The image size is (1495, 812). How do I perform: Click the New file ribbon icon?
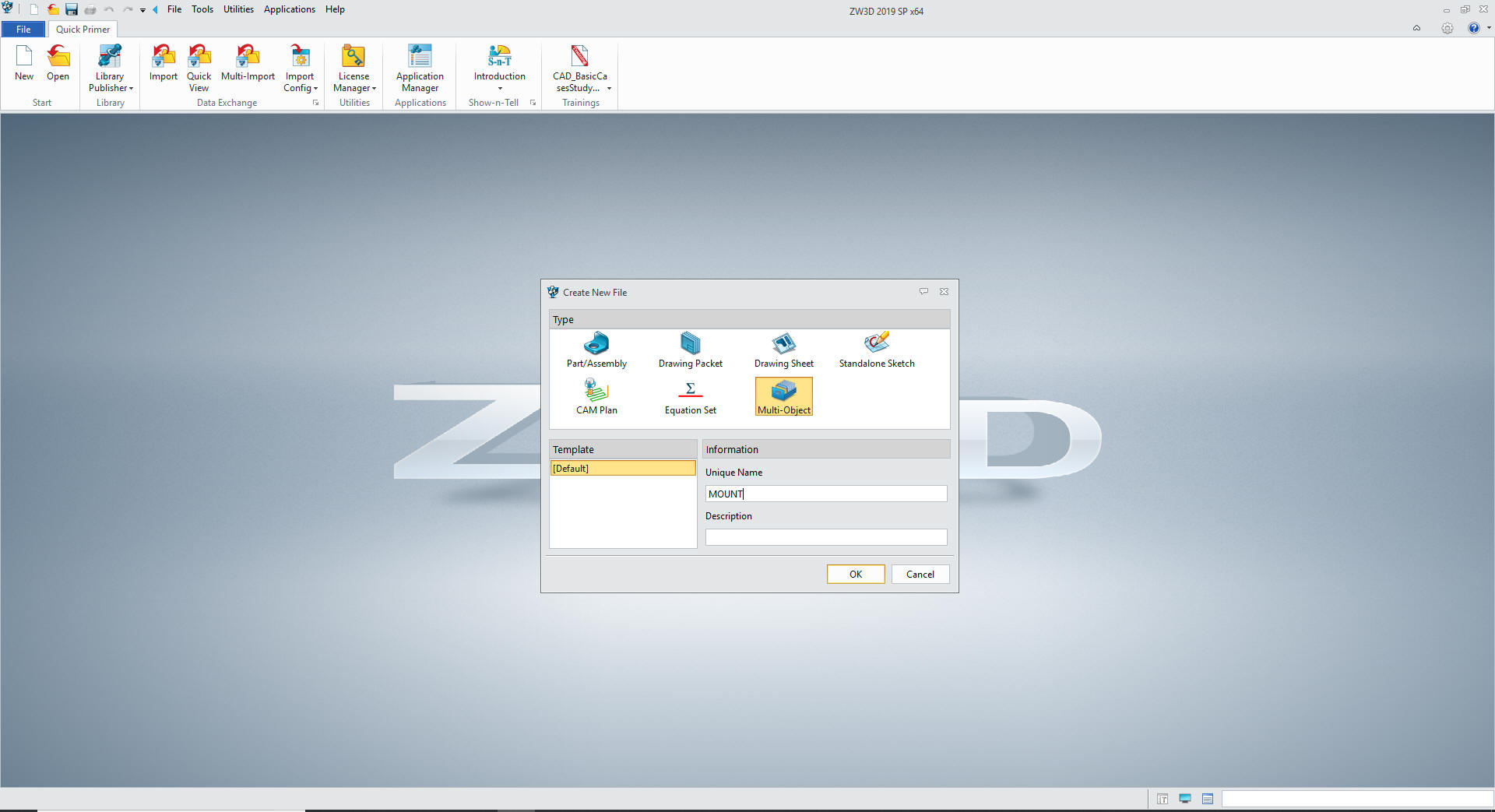24,62
